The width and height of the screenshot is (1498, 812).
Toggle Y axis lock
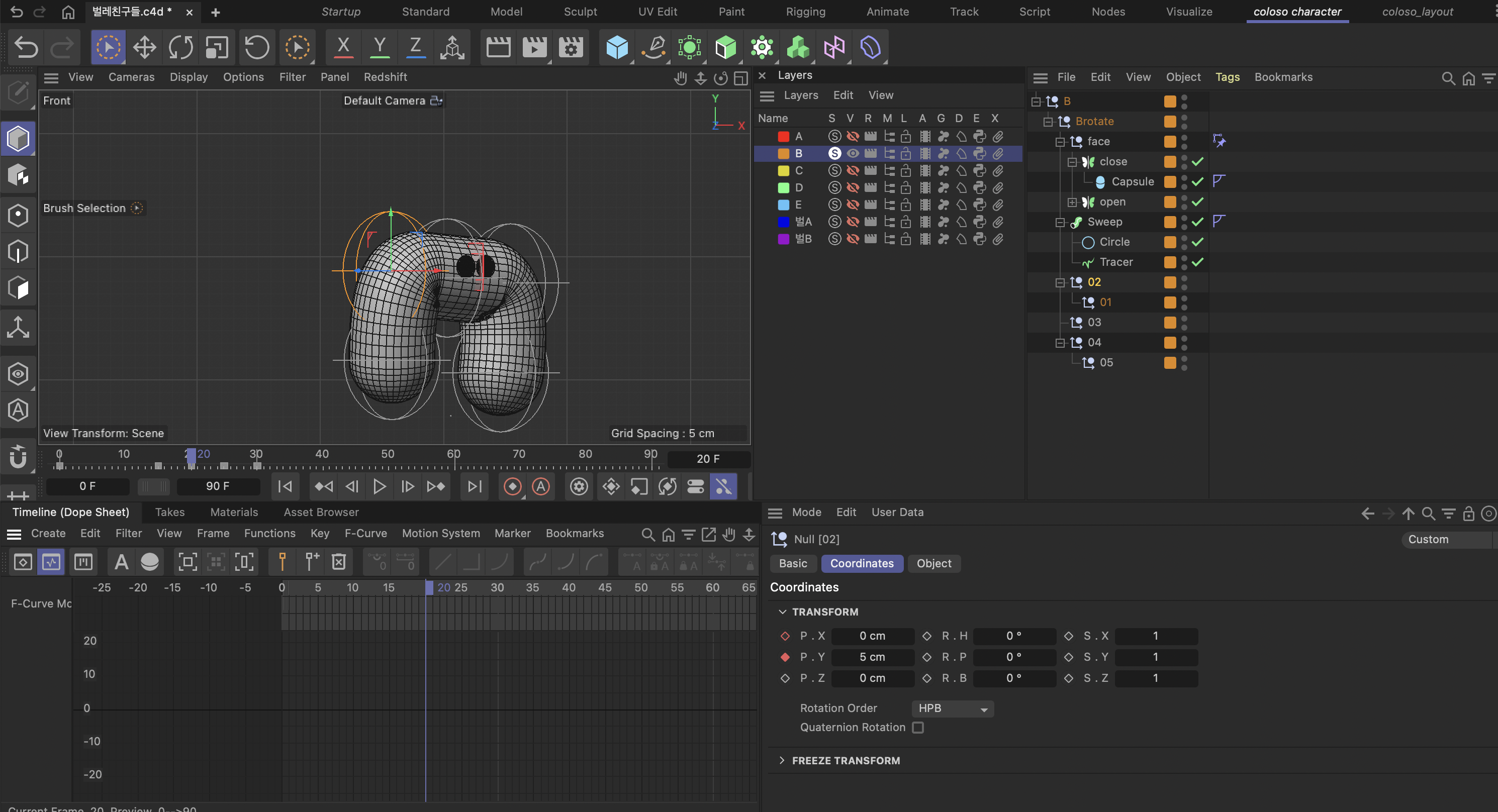(380, 47)
